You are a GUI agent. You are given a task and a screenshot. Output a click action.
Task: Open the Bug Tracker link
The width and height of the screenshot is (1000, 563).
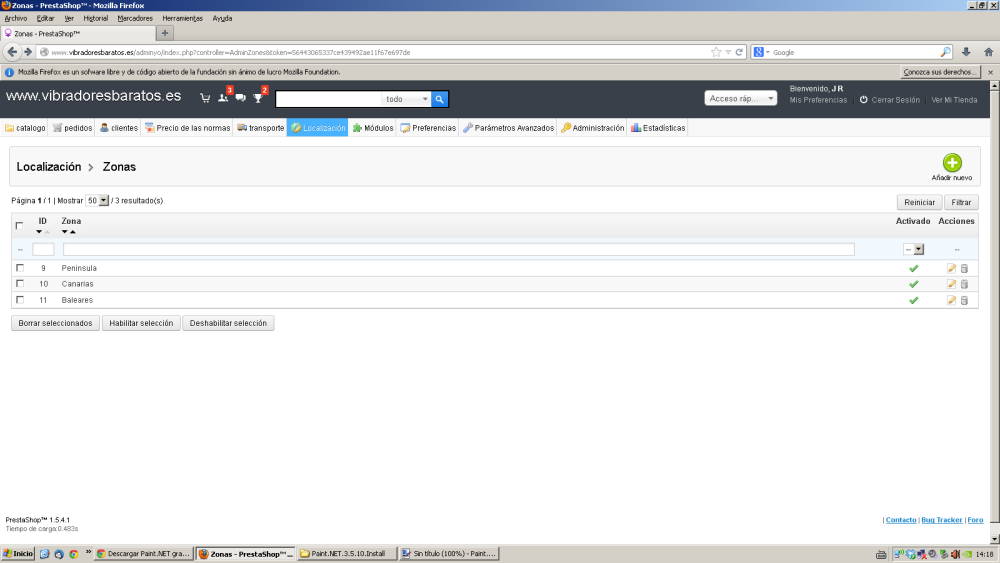pos(941,520)
